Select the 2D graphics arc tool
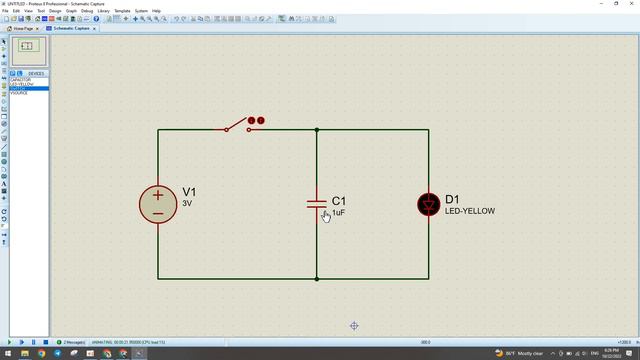 4,169
